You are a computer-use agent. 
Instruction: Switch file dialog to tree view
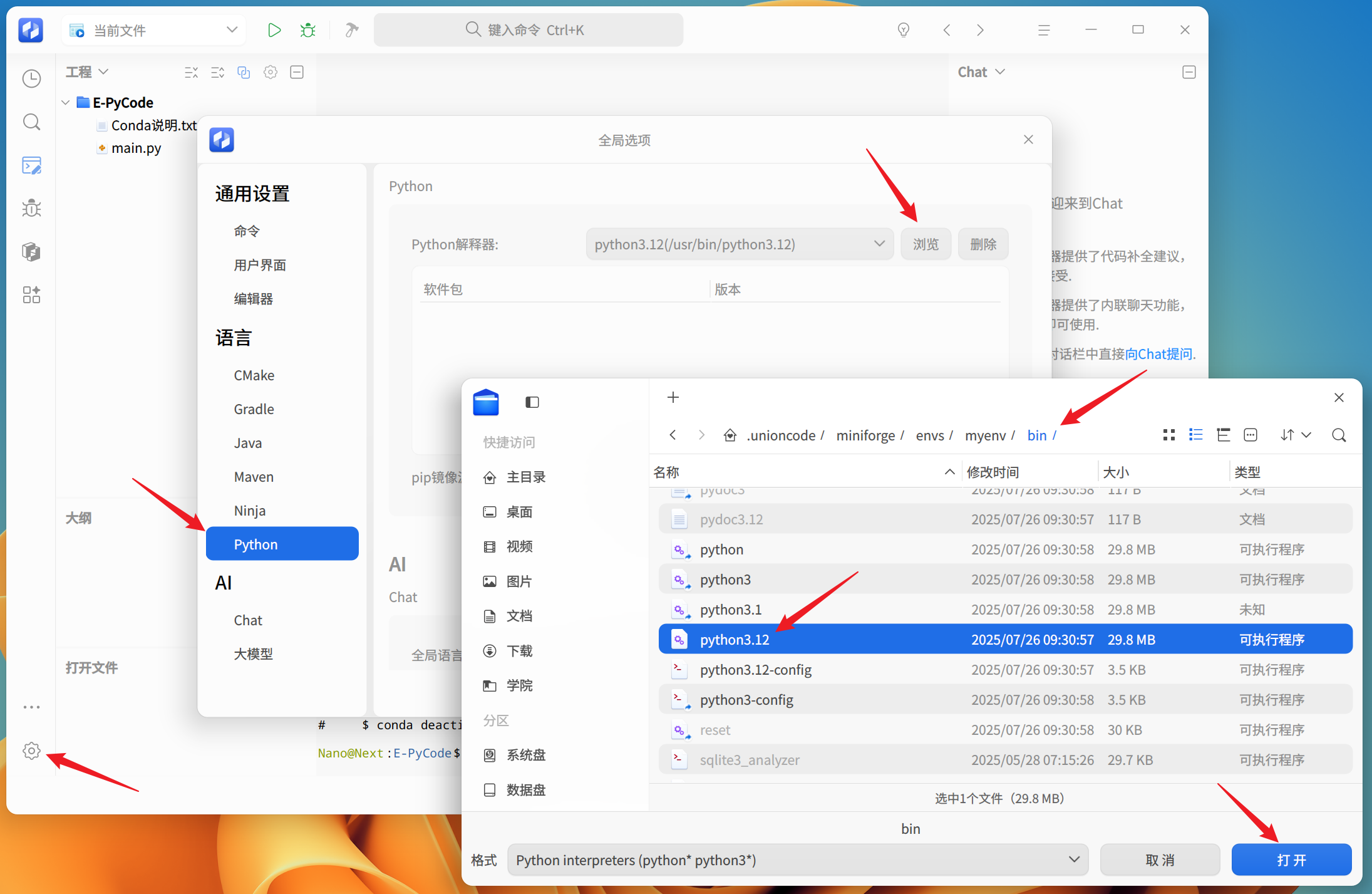1223,435
